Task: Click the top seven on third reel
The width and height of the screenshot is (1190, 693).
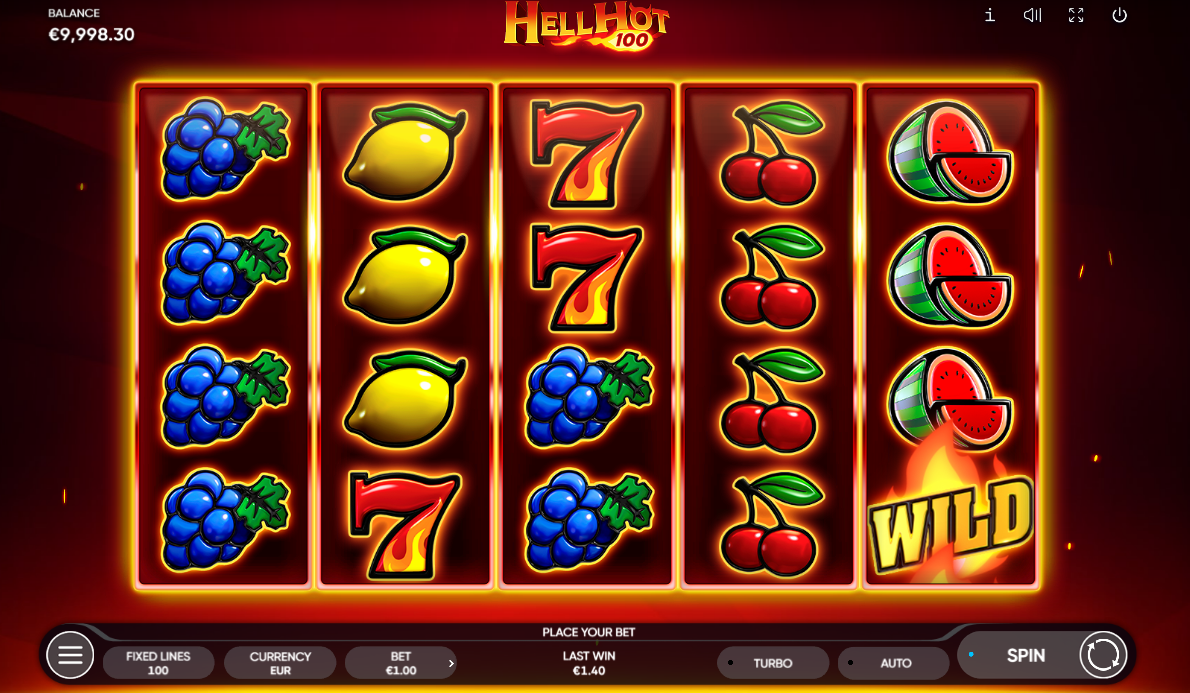Action: [586, 153]
